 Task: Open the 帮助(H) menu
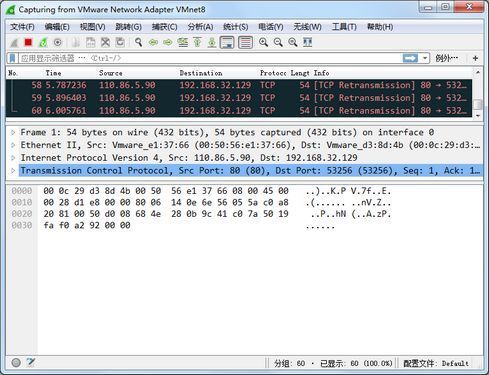point(380,27)
